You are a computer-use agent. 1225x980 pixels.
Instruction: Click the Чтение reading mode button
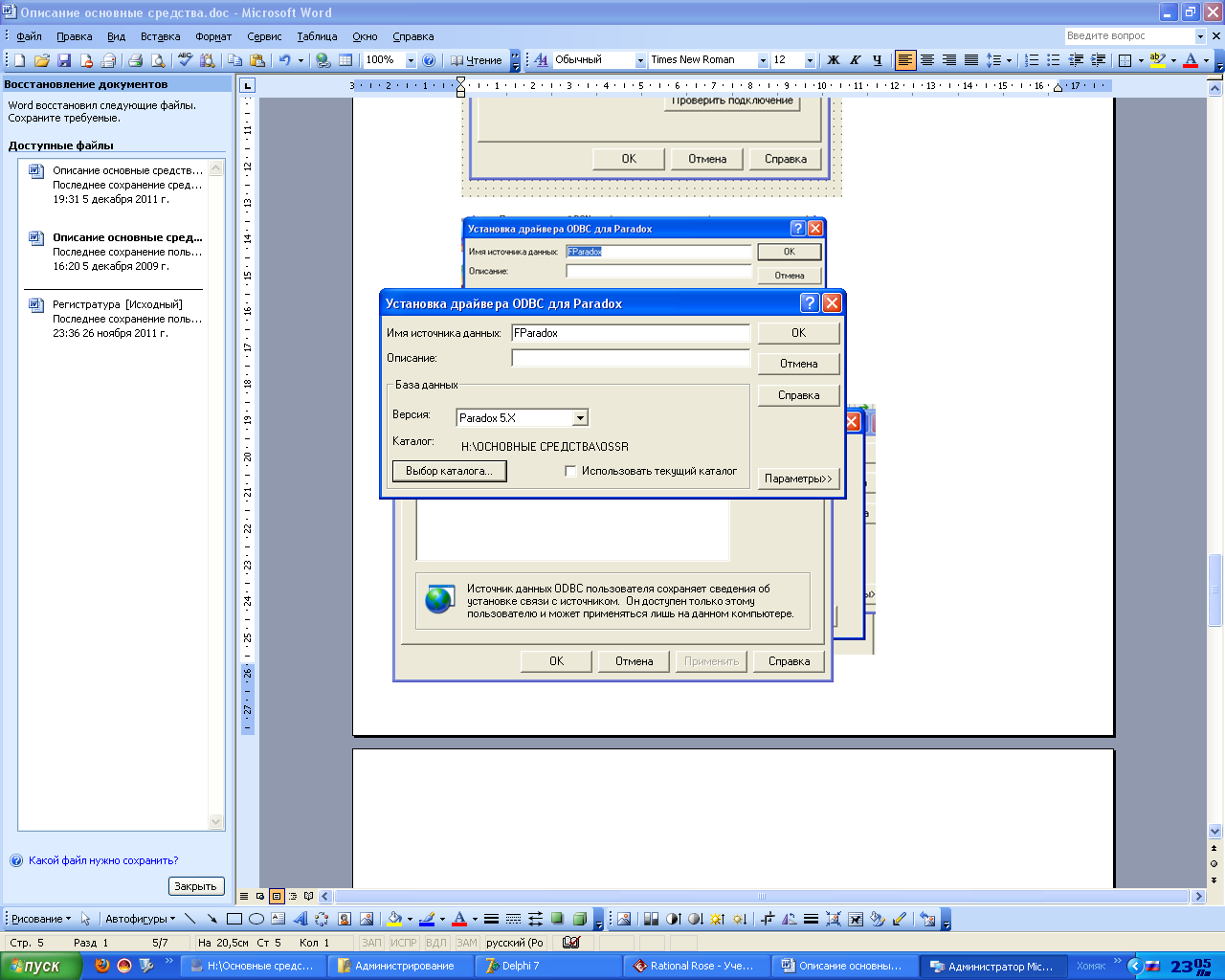(x=476, y=60)
